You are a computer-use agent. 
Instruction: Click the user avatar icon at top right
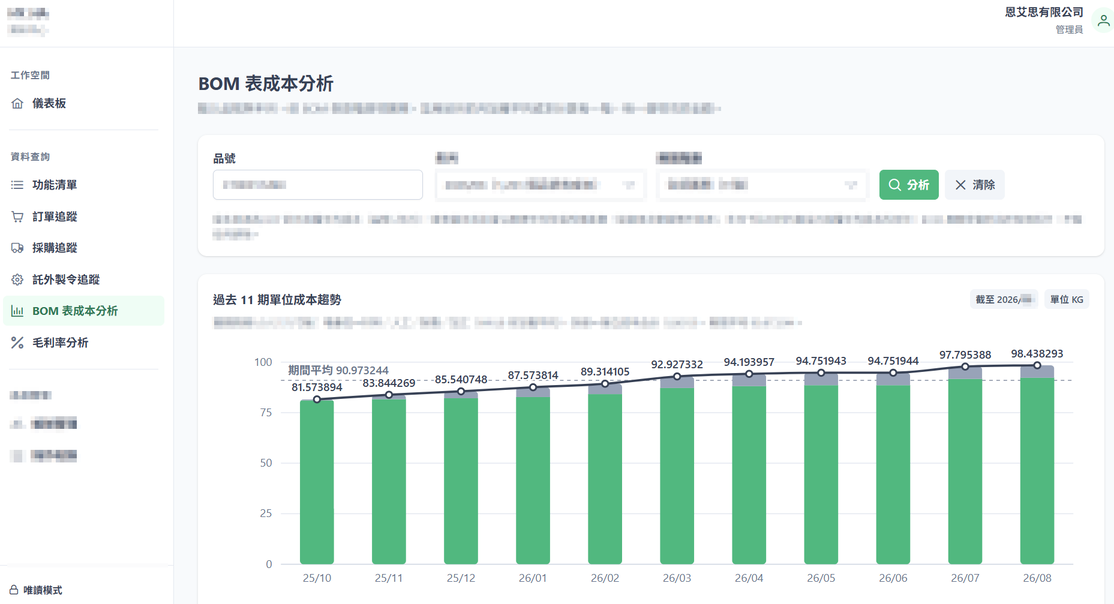tap(1103, 21)
